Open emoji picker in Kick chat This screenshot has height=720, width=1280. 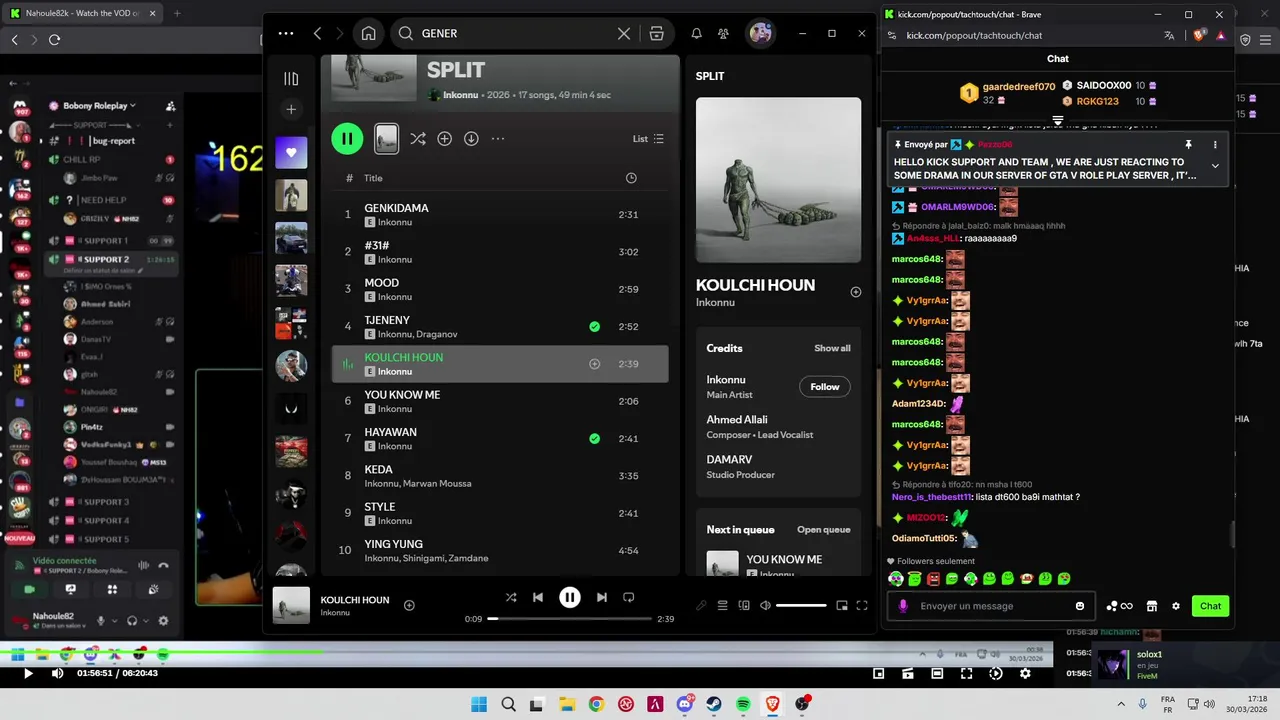click(x=1080, y=606)
